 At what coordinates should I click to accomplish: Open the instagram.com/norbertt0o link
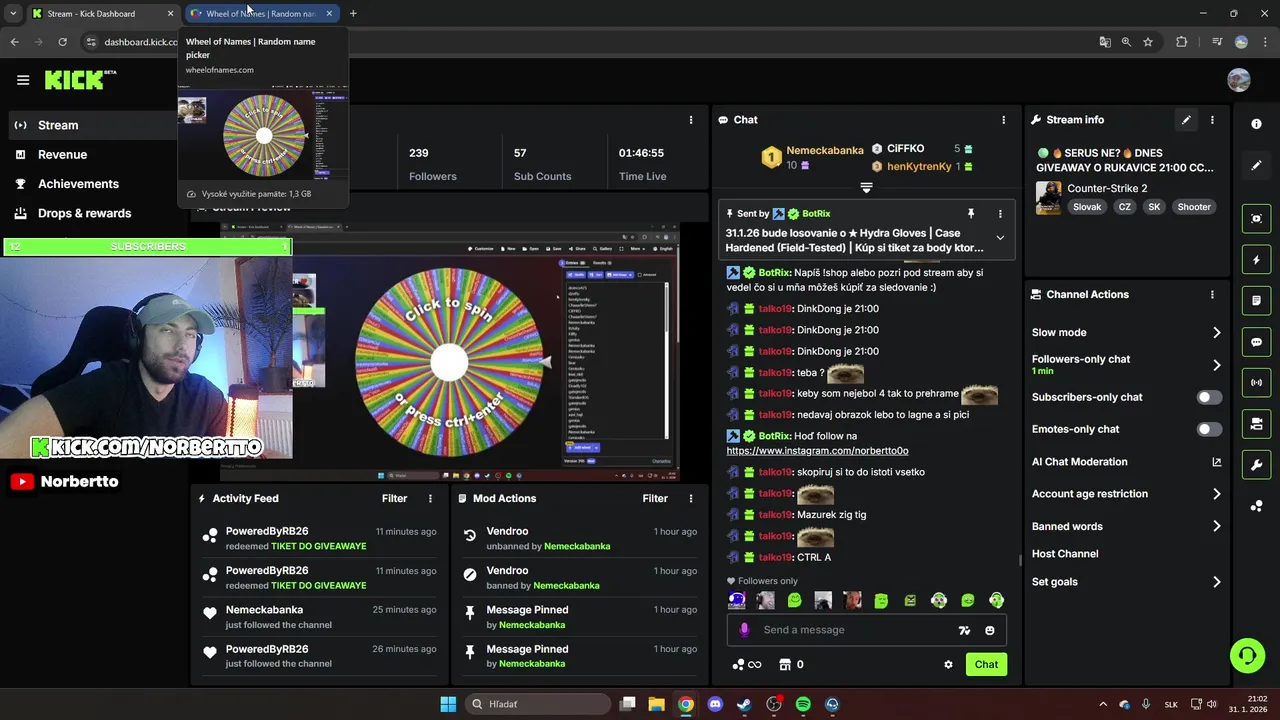pos(817,451)
